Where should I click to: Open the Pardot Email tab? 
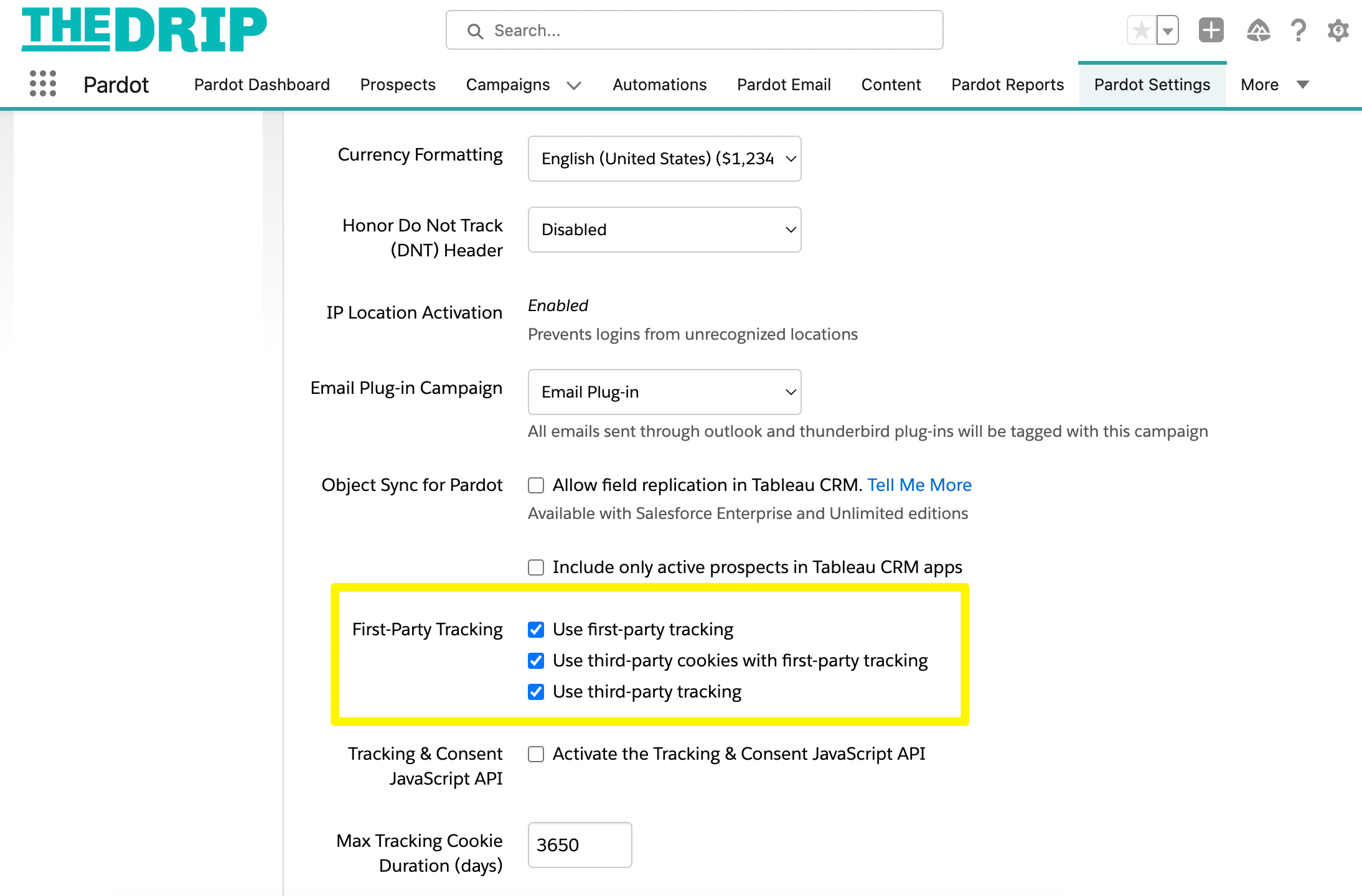(784, 85)
